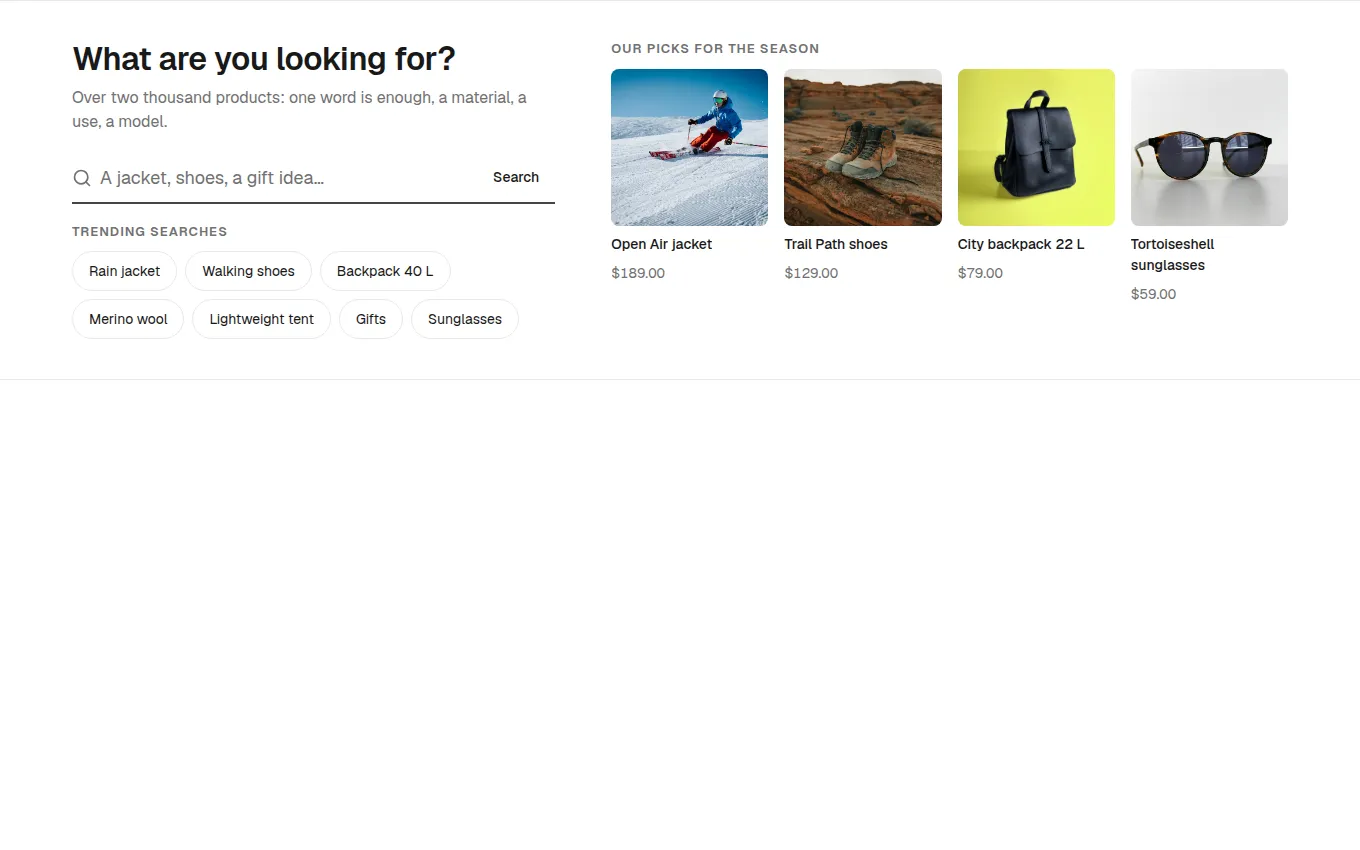Click the $189.00 price text
Viewport: 1360px width, 850px height.
(x=638, y=273)
